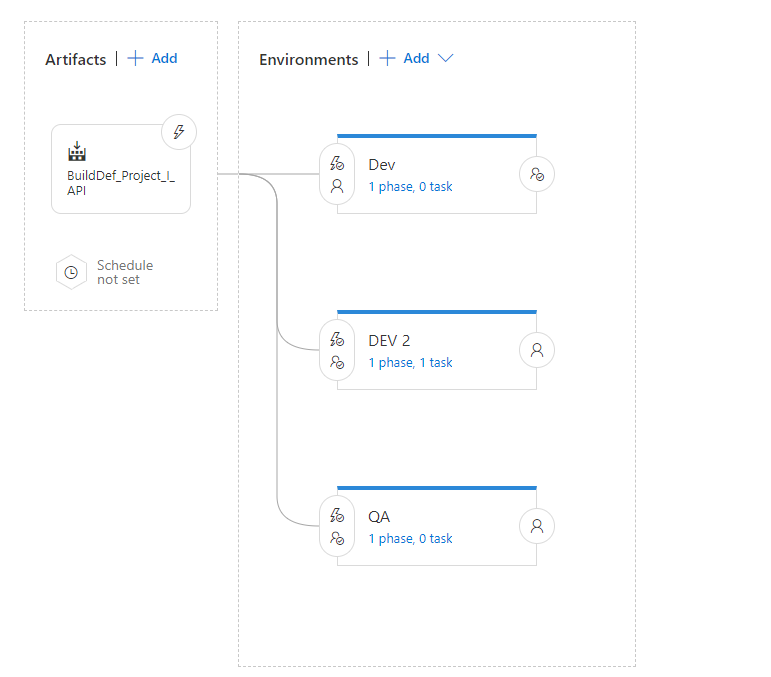Screen dimensions: 771x677
Task: Expand the Environments Add dropdown chevron
Action: point(446,59)
